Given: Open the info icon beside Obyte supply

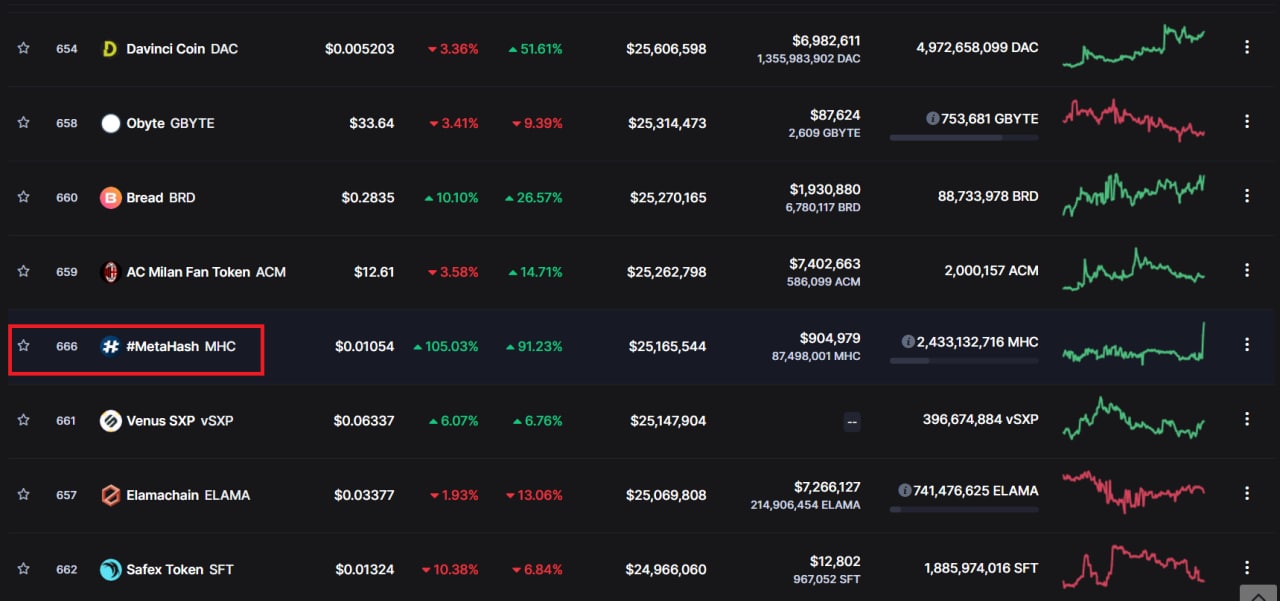Looking at the screenshot, I should [932, 118].
